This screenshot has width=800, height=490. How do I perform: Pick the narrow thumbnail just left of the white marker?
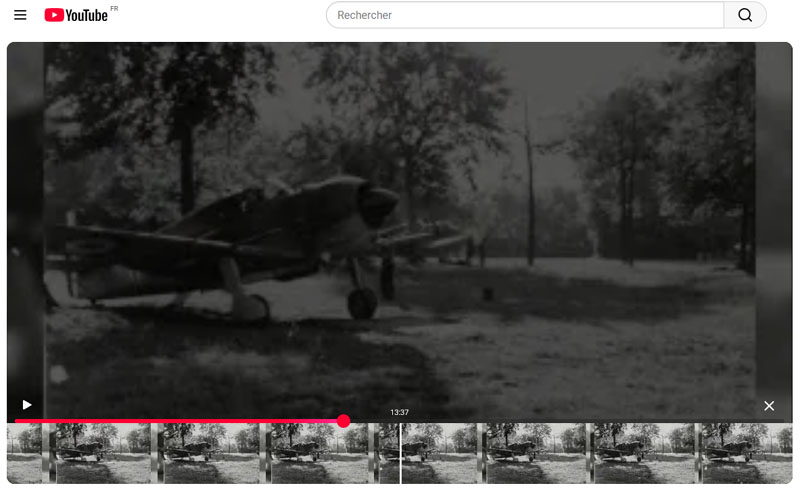pos(387,453)
